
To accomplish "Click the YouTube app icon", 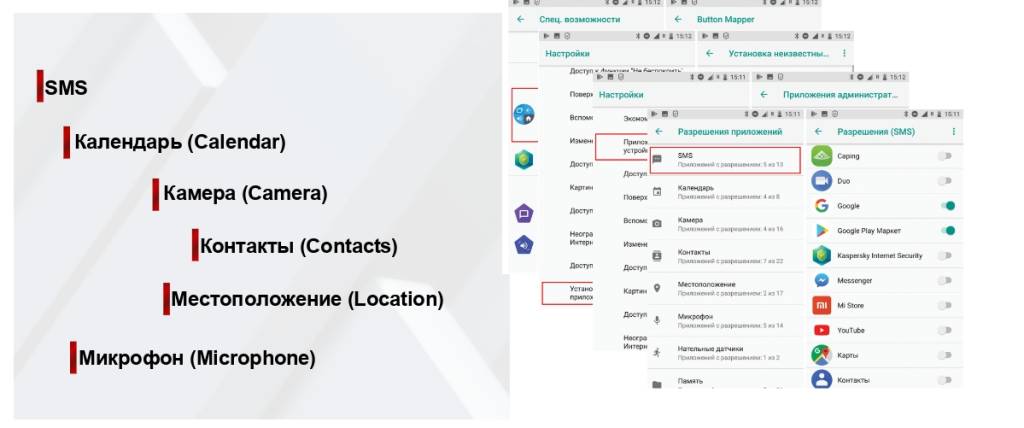I will coord(821,330).
